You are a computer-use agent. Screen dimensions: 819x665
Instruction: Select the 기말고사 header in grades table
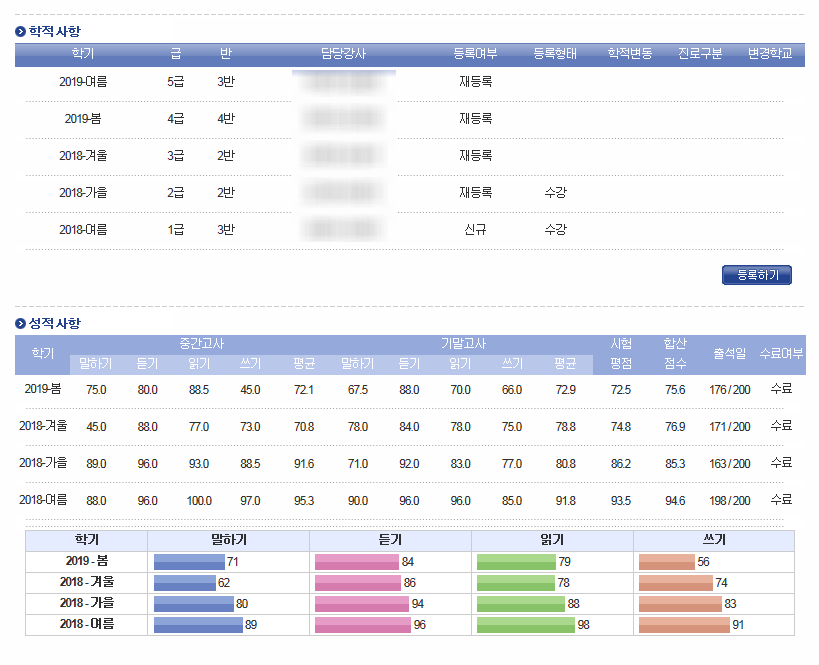tap(464, 344)
